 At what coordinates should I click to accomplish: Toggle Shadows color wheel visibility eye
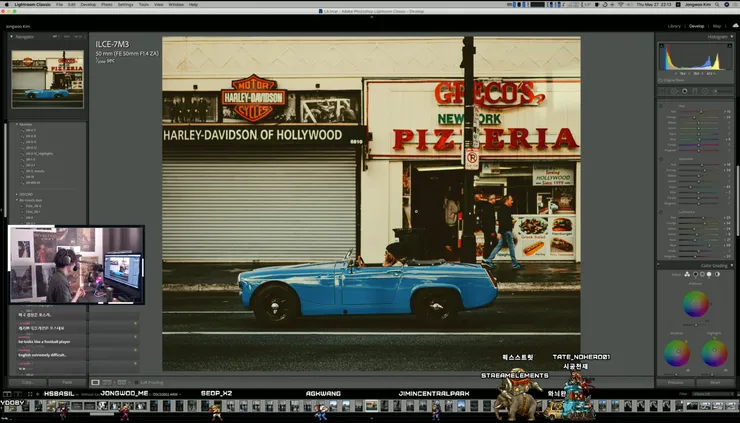coord(688,370)
